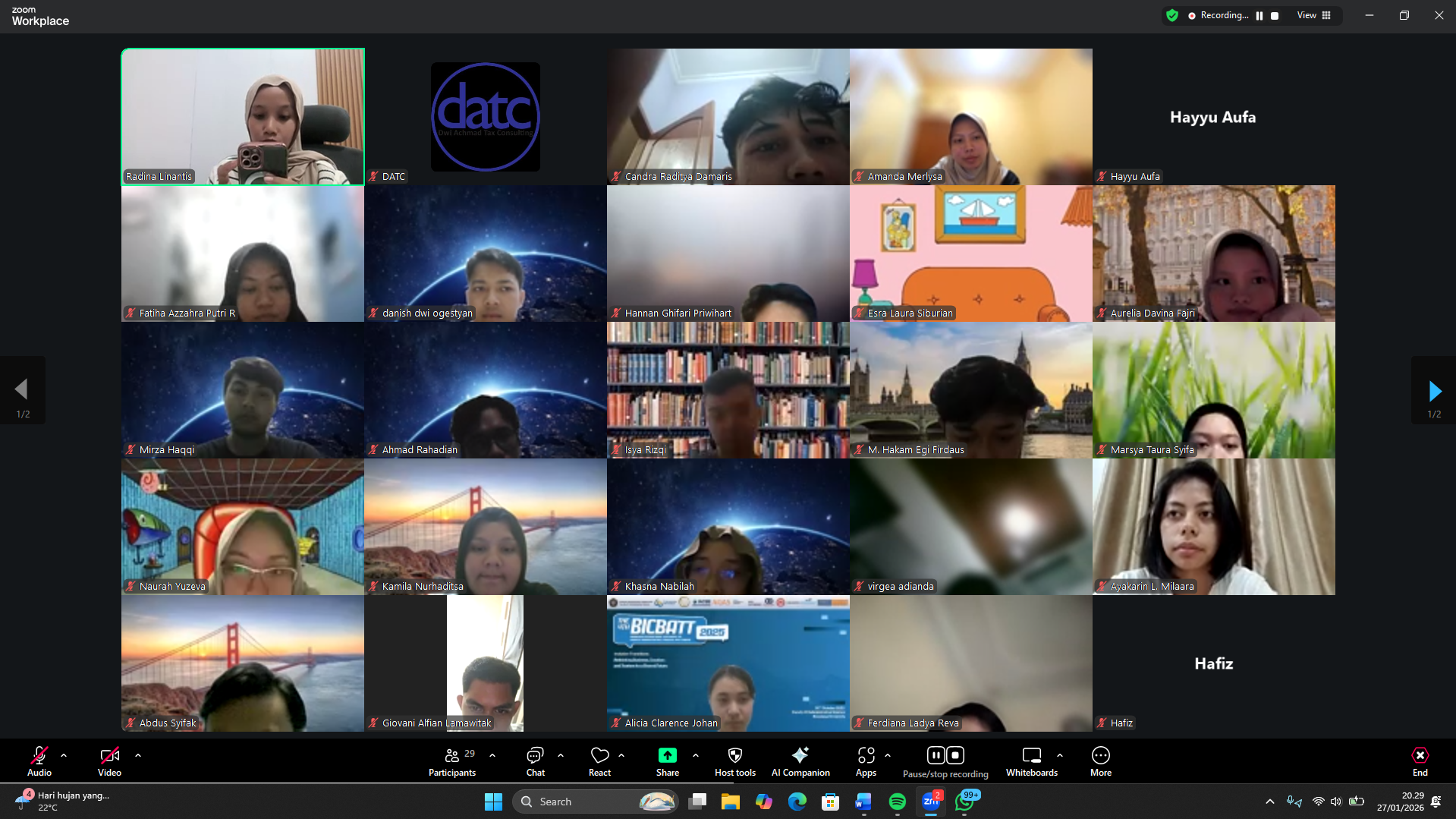Expand the Share options arrow
The image size is (1456, 819).
696,755
